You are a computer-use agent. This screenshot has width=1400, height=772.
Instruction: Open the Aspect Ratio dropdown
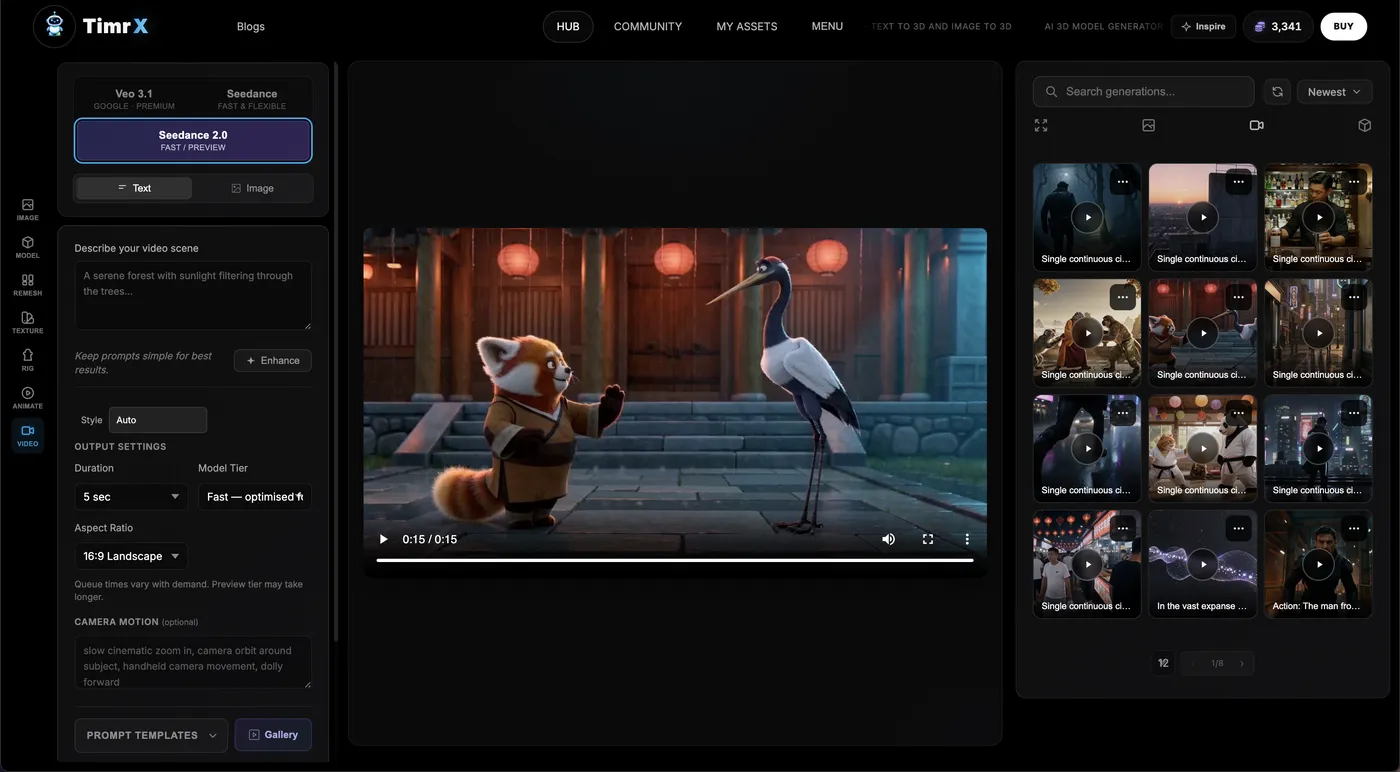click(x=131, y=556)
